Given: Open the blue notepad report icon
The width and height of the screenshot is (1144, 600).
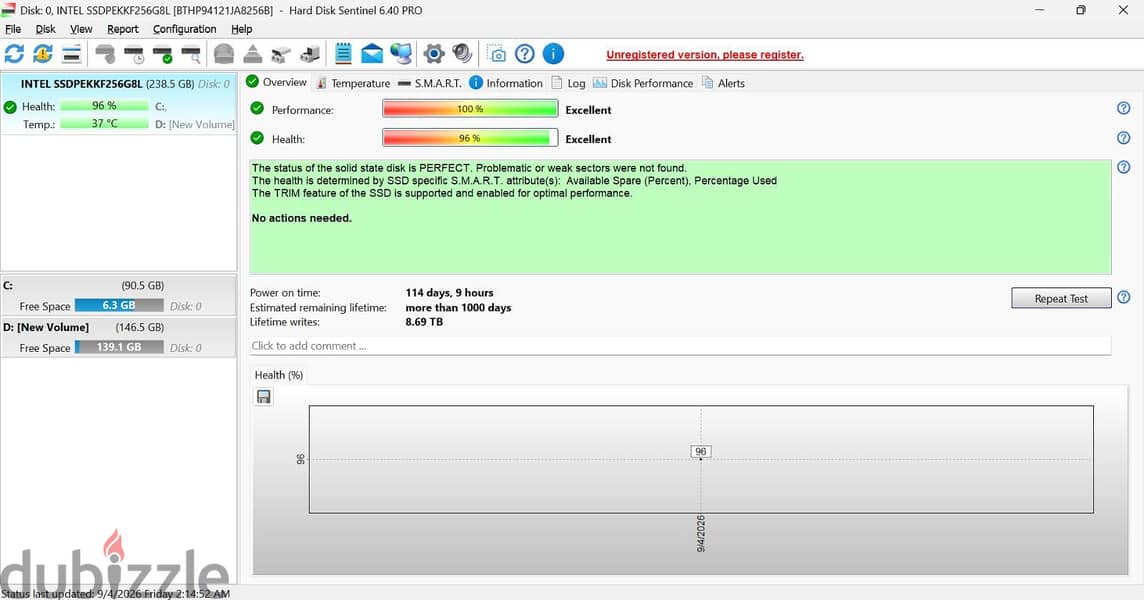Looking at the screenshot, I should tap(343, 53).
